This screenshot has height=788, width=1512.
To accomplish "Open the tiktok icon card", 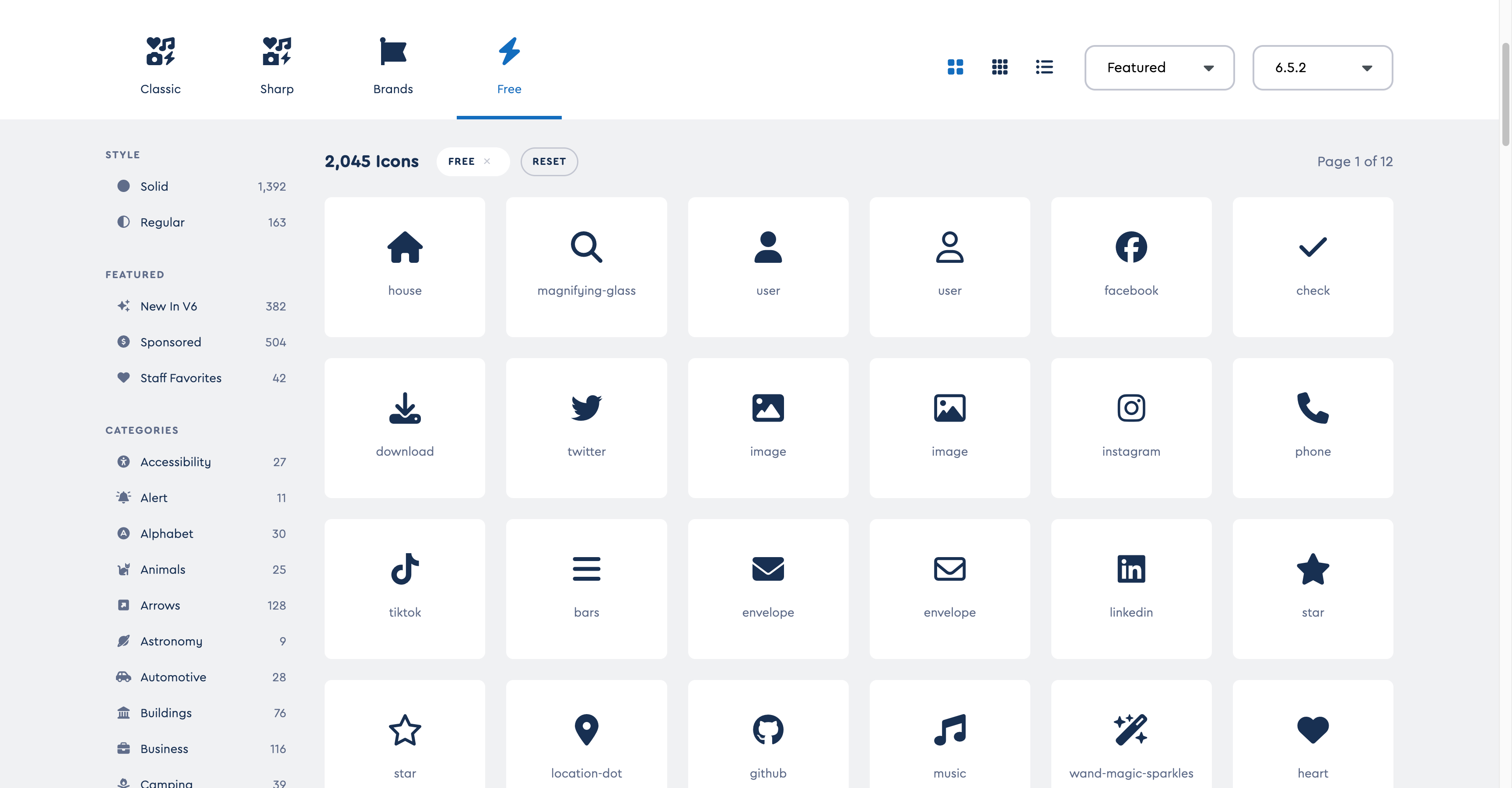I will tap(404, 589).
